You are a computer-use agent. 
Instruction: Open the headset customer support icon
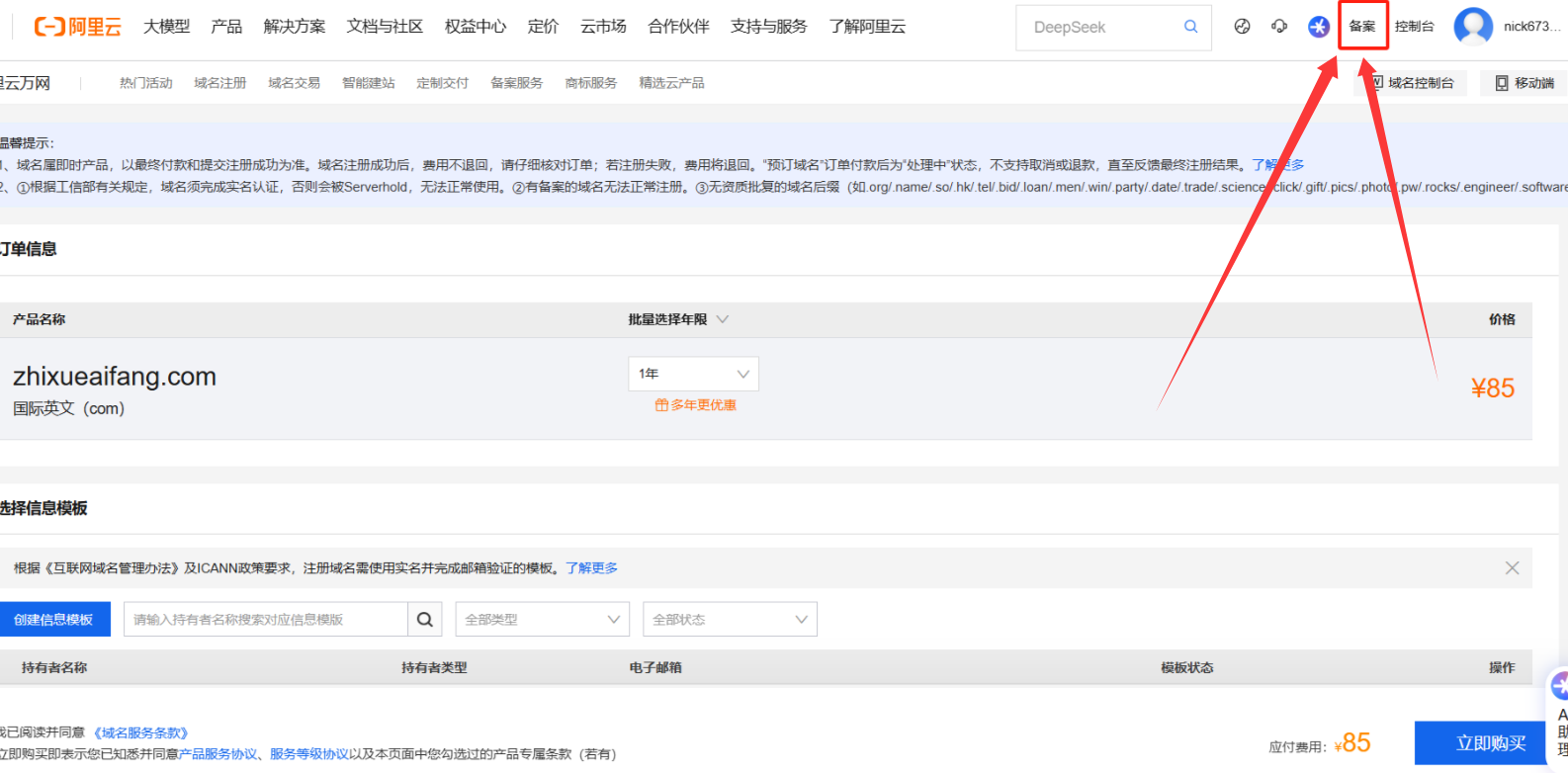pos(1279,27)
